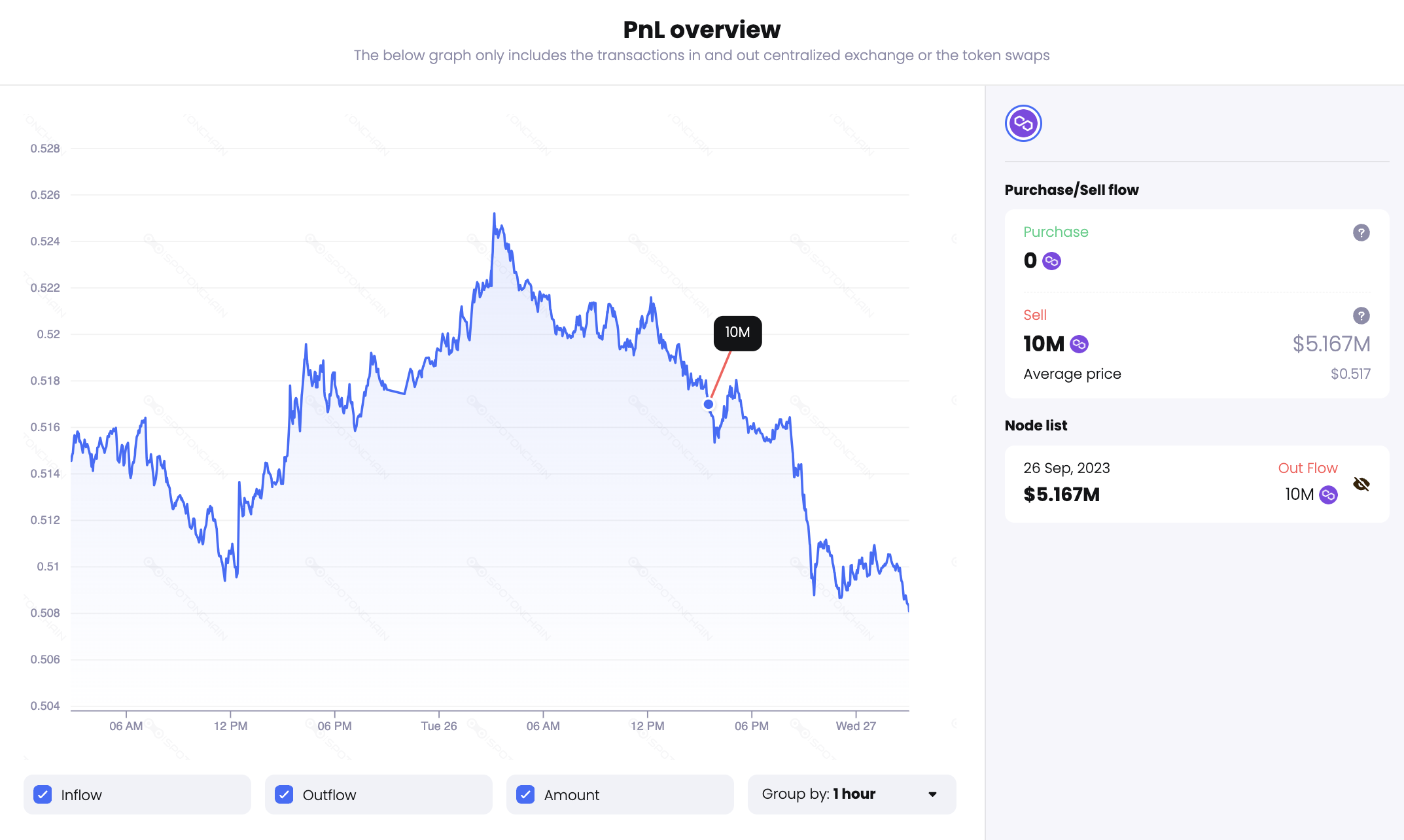This screenshot has width=1404, height=840.
Task: Click the Purchase label in the flow card
Action: point(1055,232)
